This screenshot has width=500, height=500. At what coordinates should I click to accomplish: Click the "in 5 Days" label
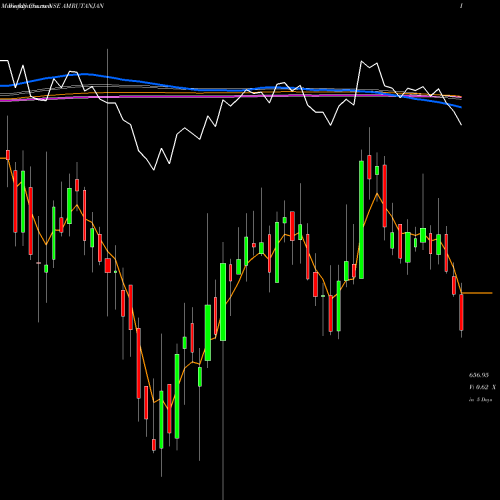[x=480, y=399]
